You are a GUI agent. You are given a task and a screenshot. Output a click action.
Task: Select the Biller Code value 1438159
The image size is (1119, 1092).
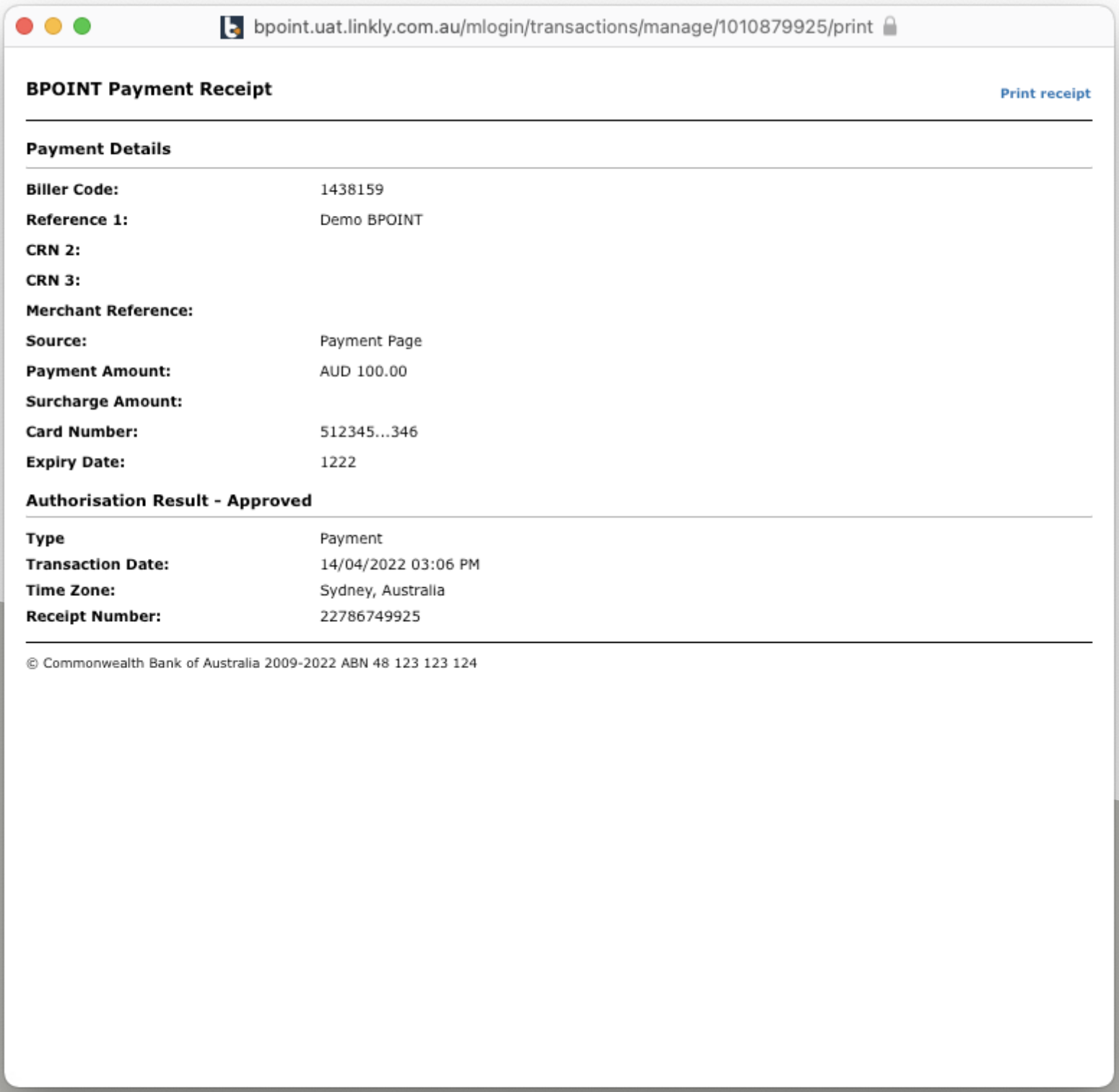point(353,188)
